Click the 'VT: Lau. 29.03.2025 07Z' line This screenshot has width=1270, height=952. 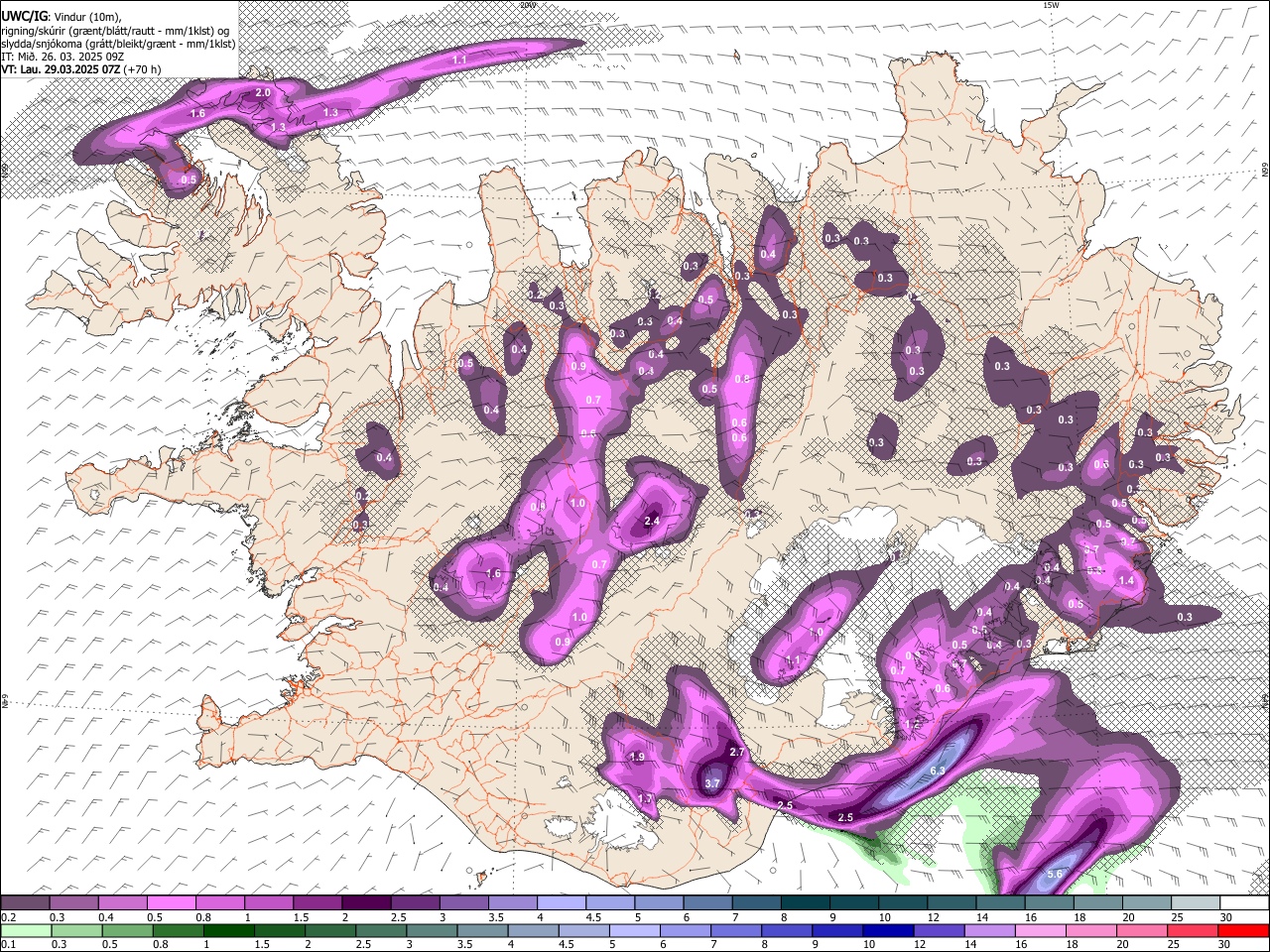tap(61, 69)
